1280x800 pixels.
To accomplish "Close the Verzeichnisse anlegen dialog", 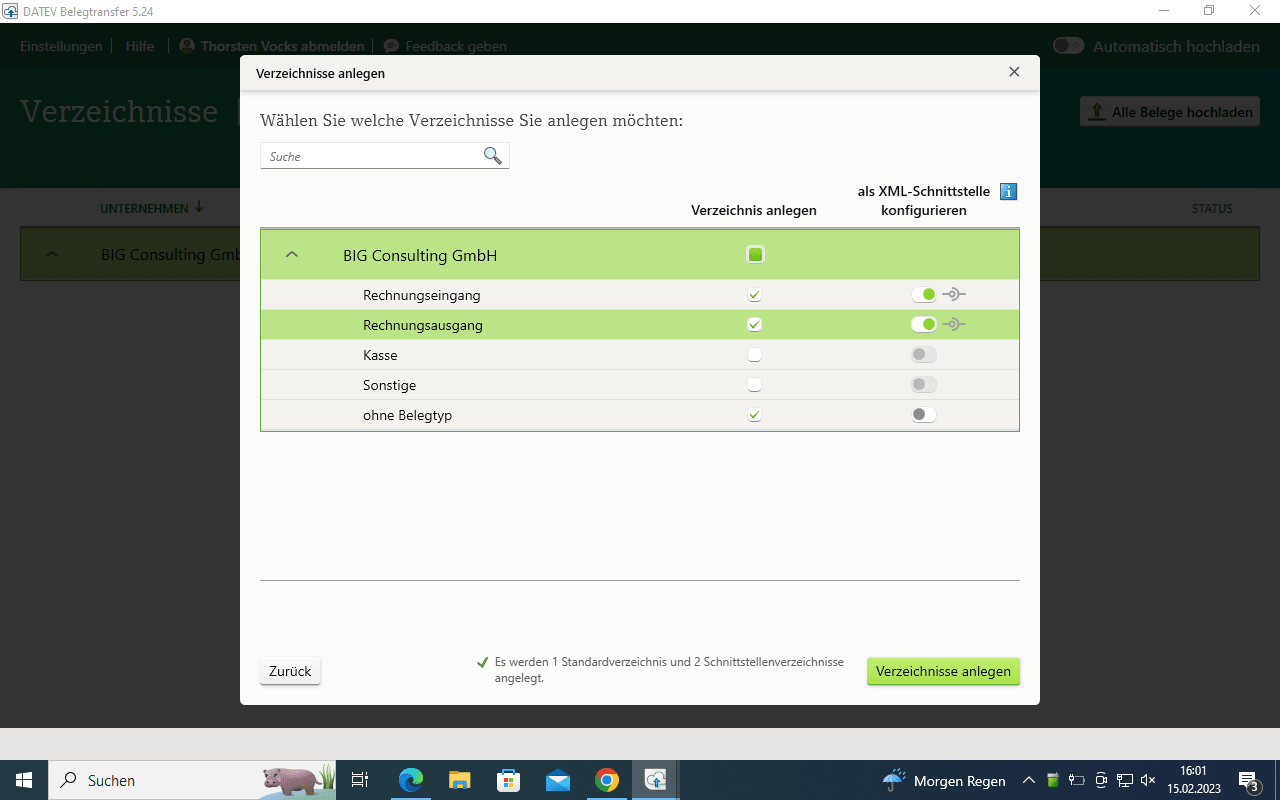I will coord(1014,72).
